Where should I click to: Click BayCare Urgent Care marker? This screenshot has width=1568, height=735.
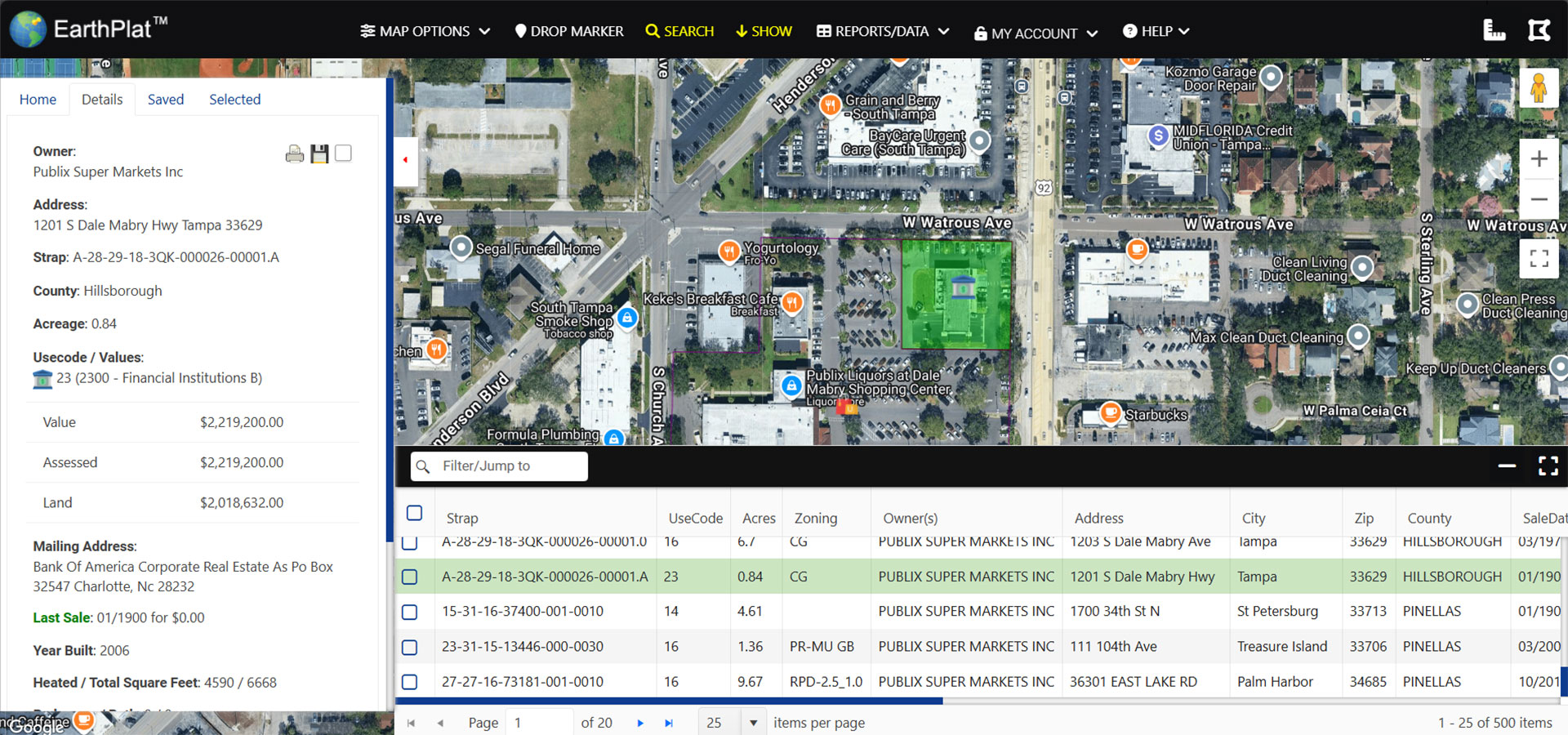979,140
